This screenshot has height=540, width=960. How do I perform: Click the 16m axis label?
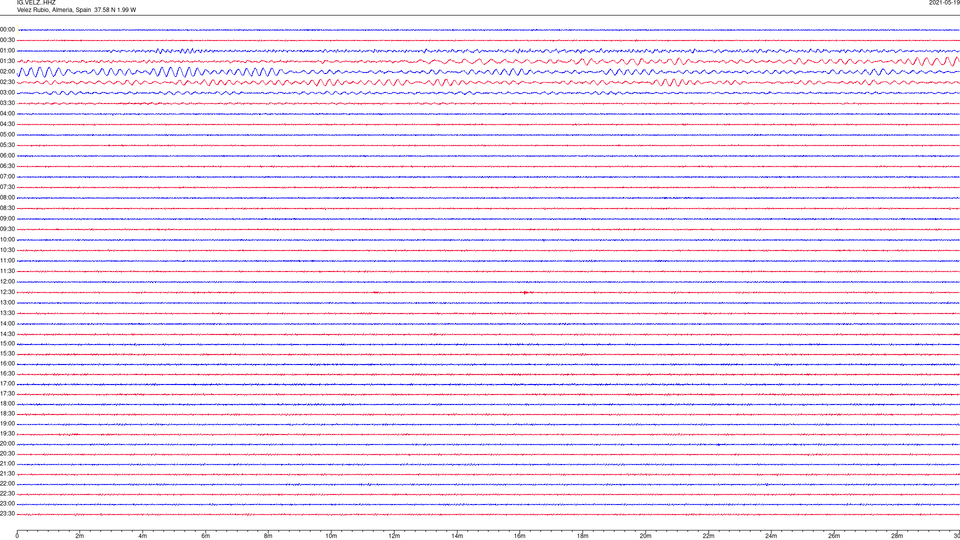pyautogui.click(x=520, y=536)
